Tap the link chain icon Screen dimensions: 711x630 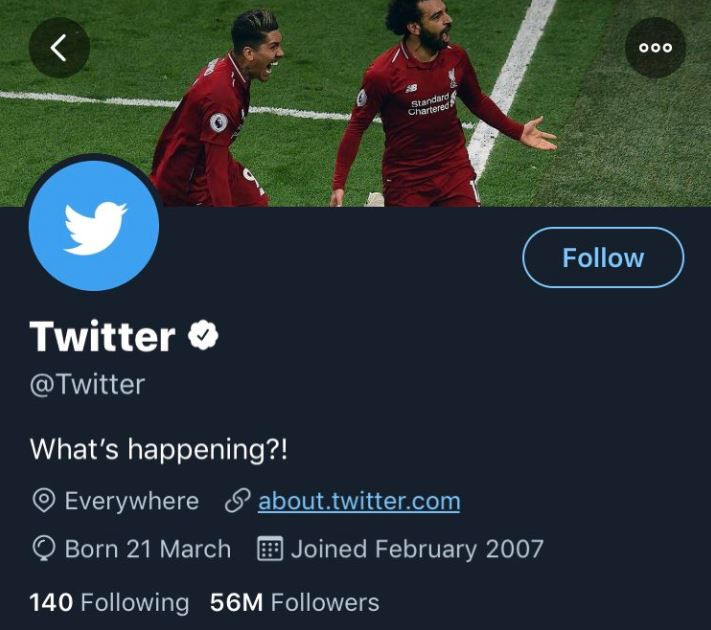point(238,501)
